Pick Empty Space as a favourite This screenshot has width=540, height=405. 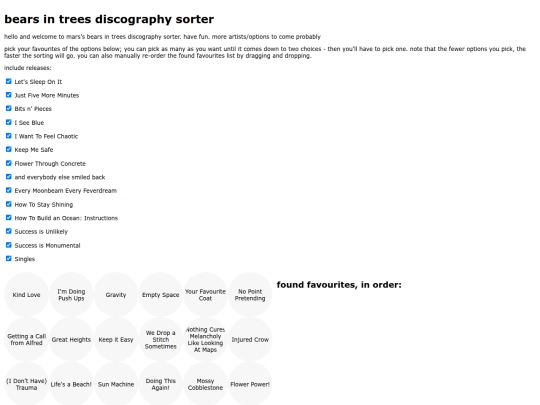pos(161,294)
